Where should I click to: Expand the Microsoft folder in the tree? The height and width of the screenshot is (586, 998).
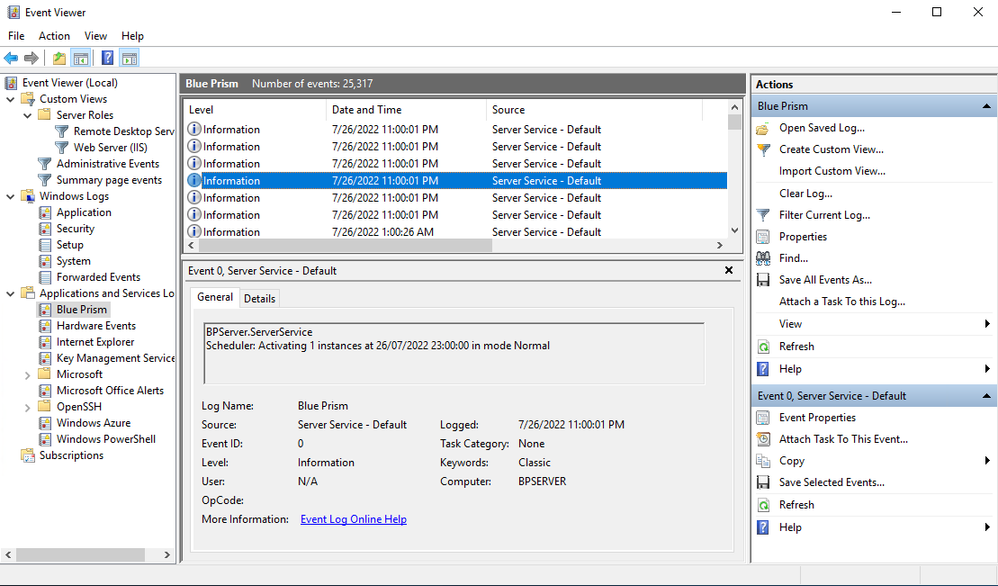click(28, 374)
